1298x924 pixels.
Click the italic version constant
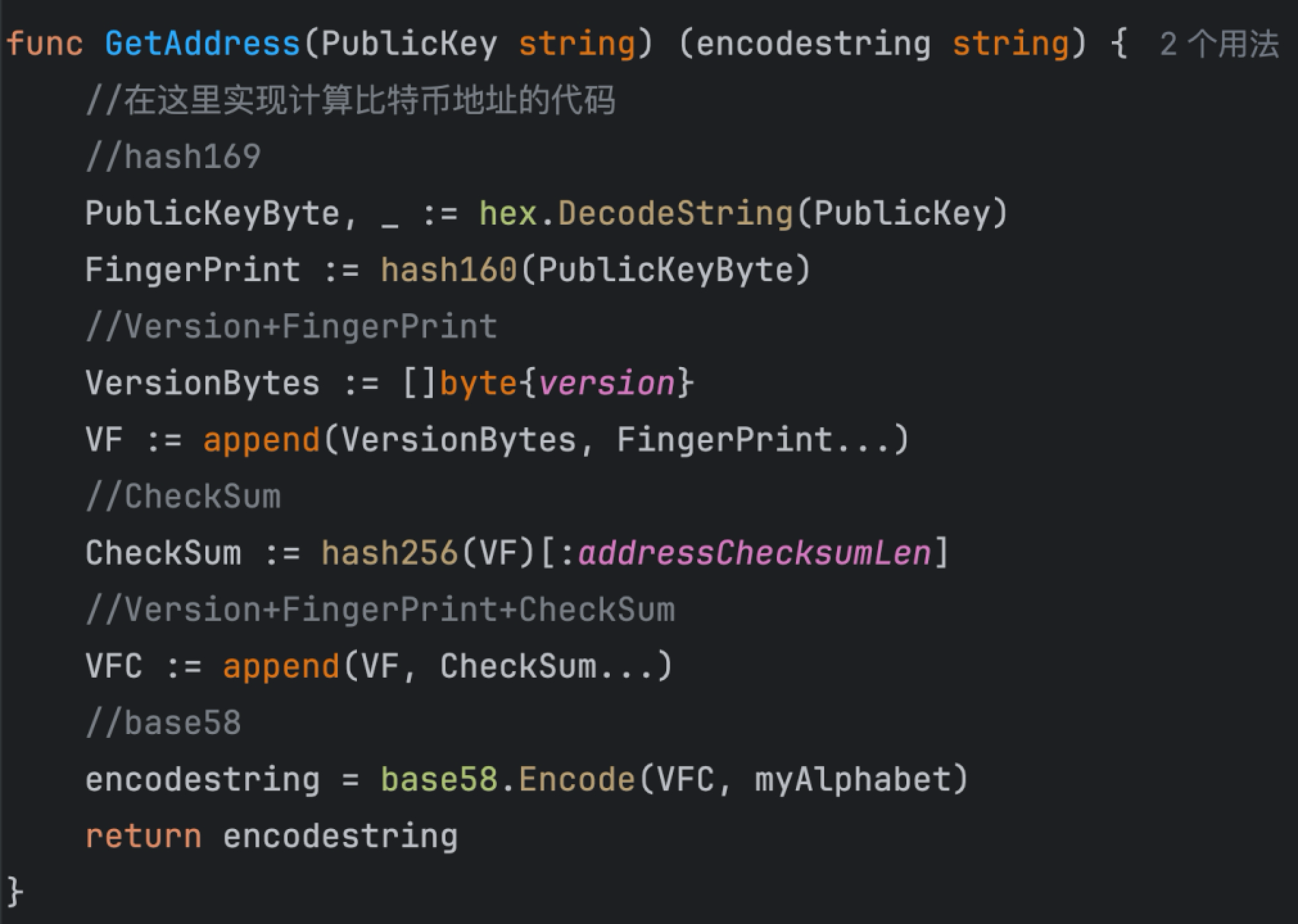click(x=607, y=383)
